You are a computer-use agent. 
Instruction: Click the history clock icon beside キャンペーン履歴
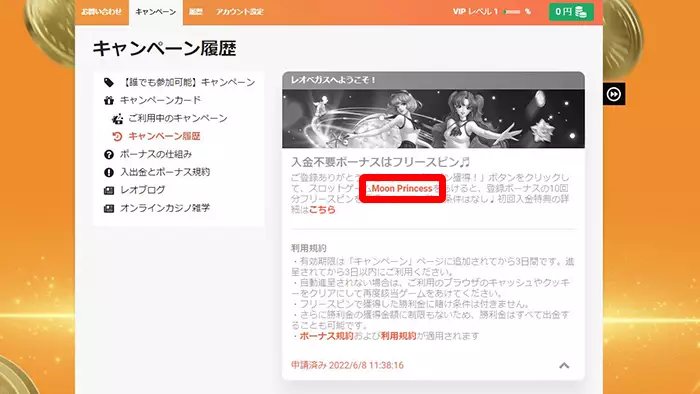coord(117,136)
